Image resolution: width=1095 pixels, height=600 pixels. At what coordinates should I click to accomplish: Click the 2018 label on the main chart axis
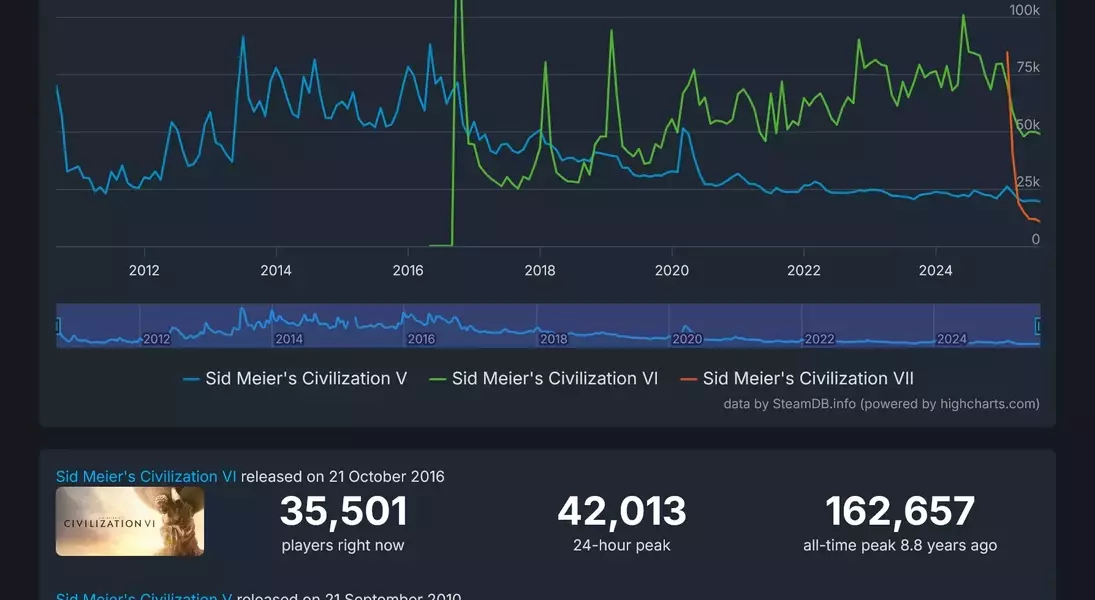coord(540,270)
